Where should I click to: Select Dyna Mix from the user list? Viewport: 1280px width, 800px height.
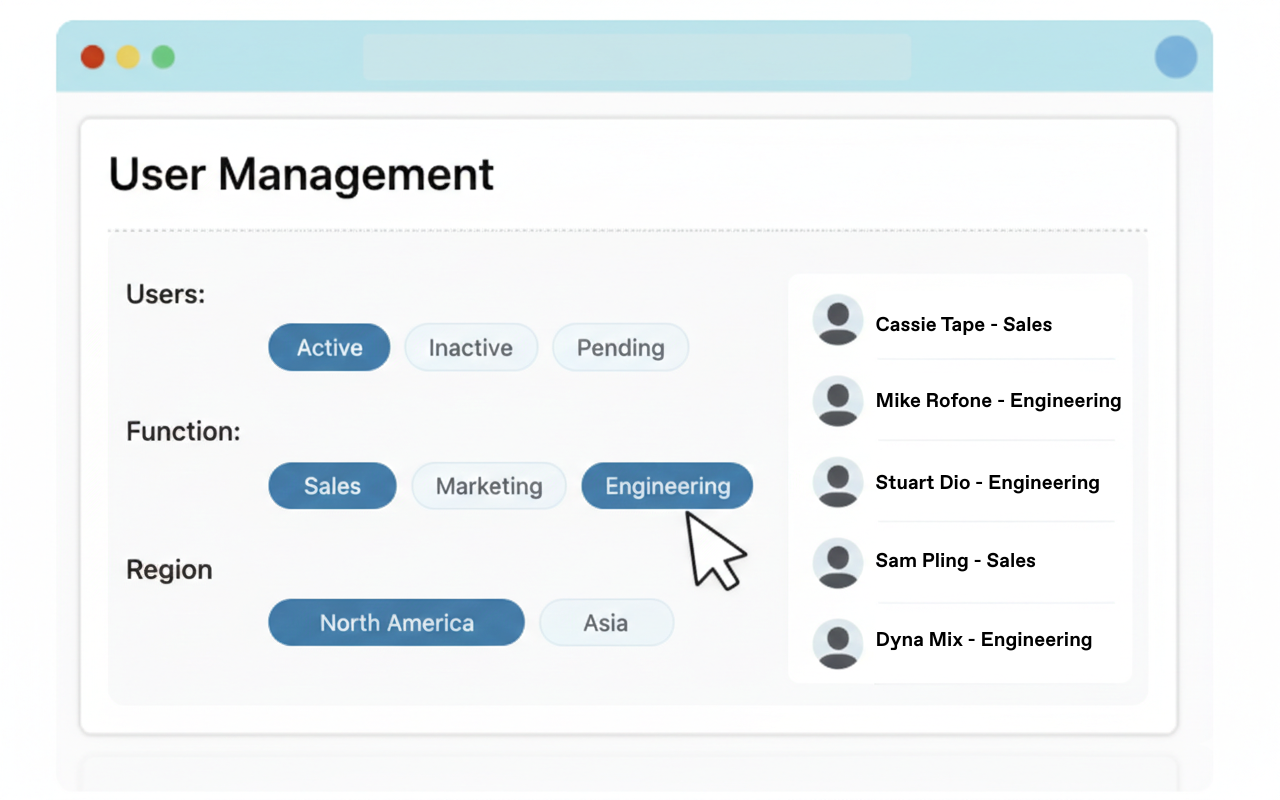tap(984, 639)
